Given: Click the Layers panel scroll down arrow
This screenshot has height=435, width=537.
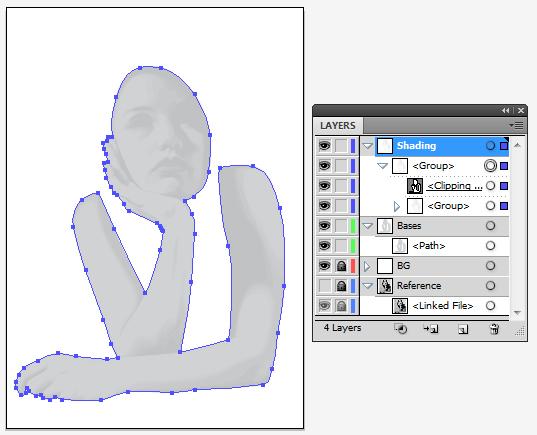Looking at the screenshot, I should click(517, 312).
